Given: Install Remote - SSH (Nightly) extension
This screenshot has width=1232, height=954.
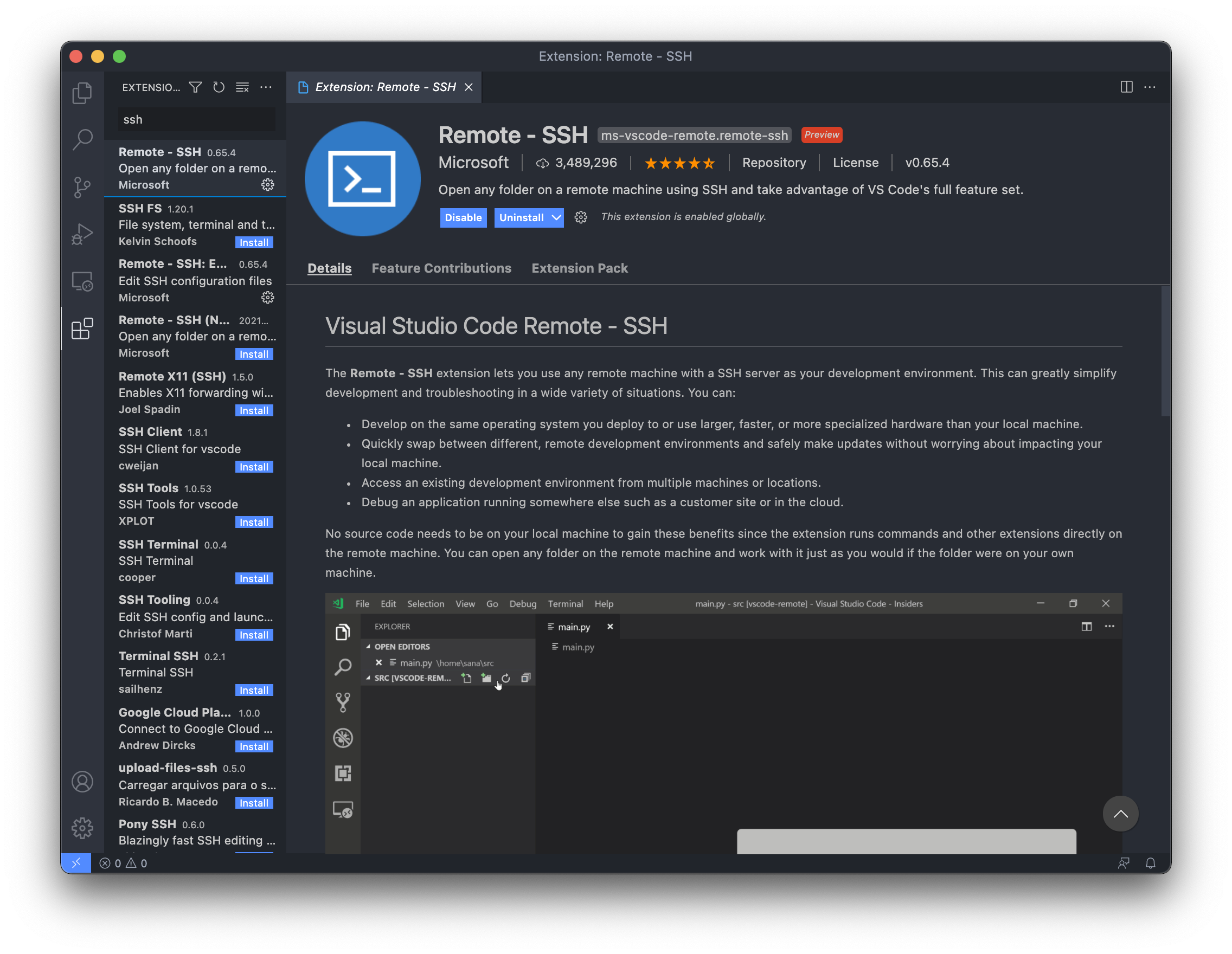Looking at the screenshot, I should point(254,354).
